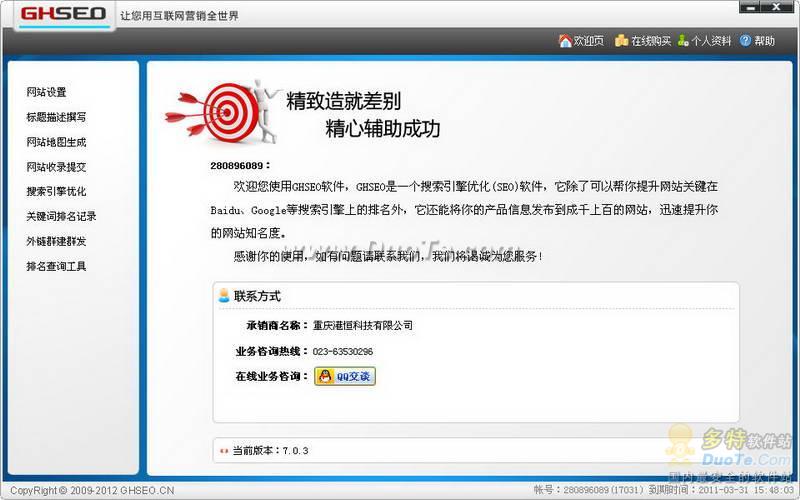Click the 在线业务咨询 label
The height and width of the screenshot is (500, 800).
[272, 377]
